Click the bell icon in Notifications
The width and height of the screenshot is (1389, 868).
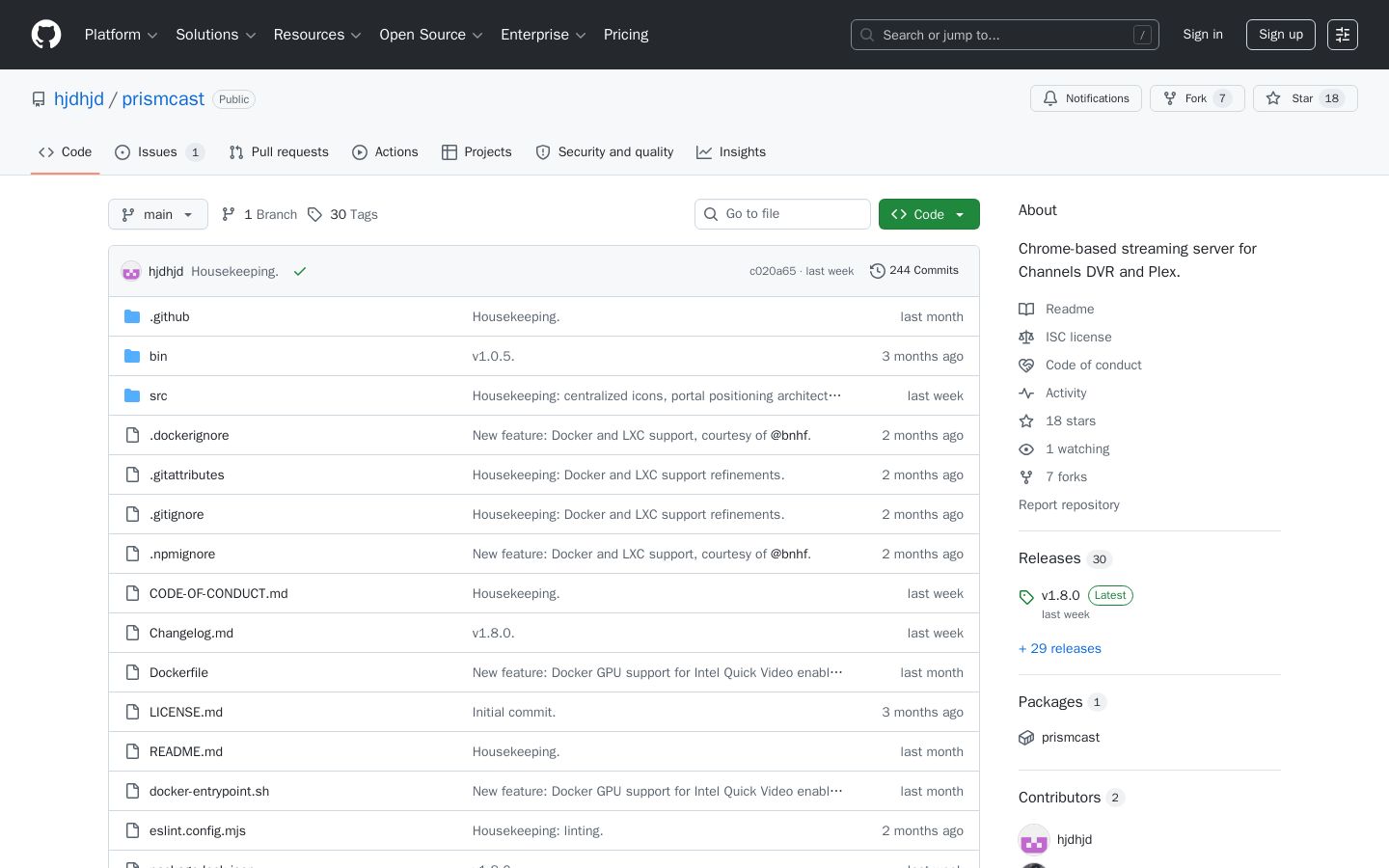1050,98
